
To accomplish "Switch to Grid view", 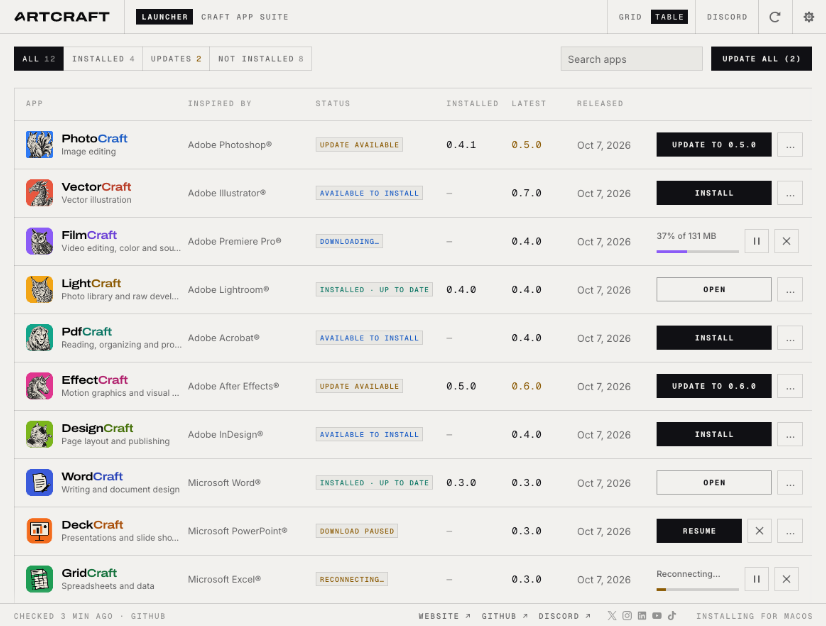I will tap(630, 17).
